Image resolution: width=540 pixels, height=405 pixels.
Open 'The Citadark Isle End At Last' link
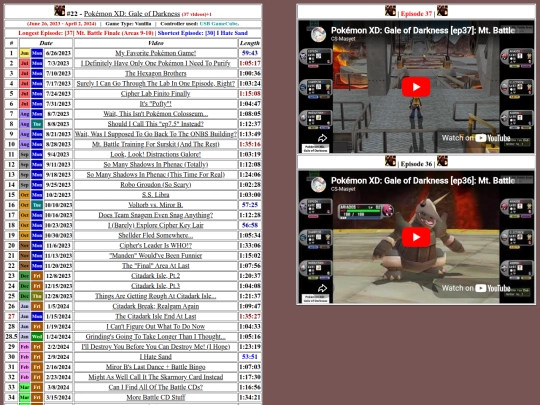[x=156, y=316]
